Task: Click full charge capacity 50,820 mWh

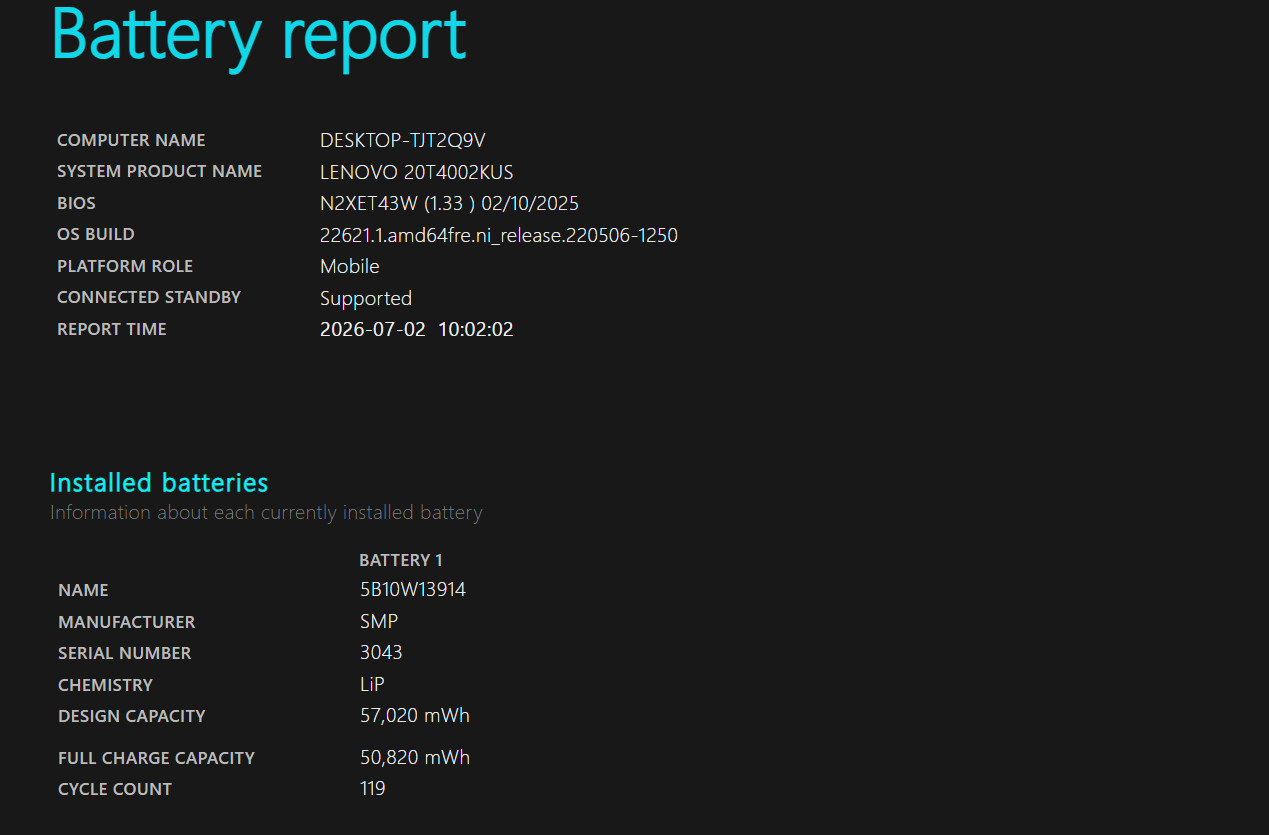Action: 415,758
